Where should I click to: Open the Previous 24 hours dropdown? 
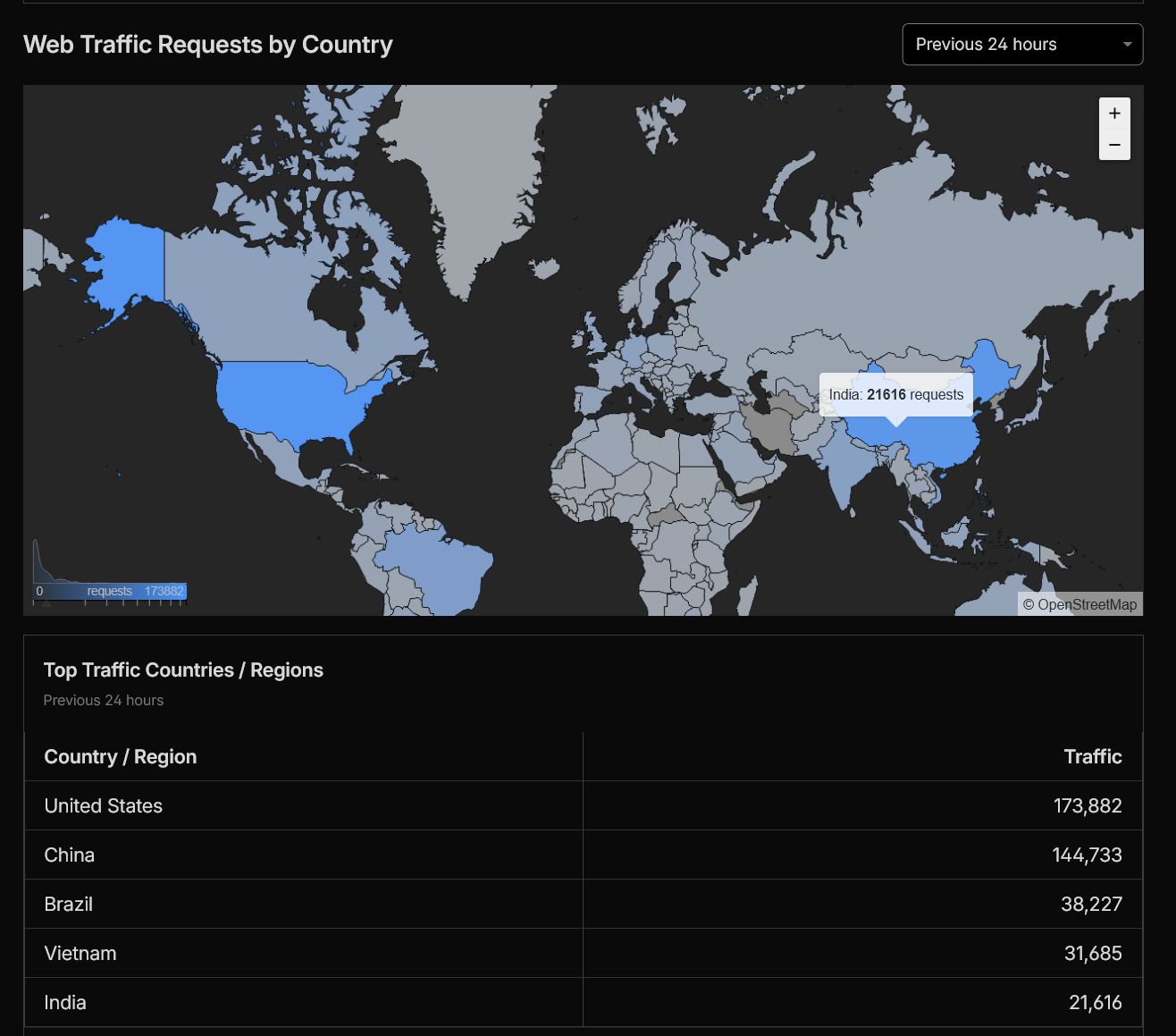[1022, 45]
